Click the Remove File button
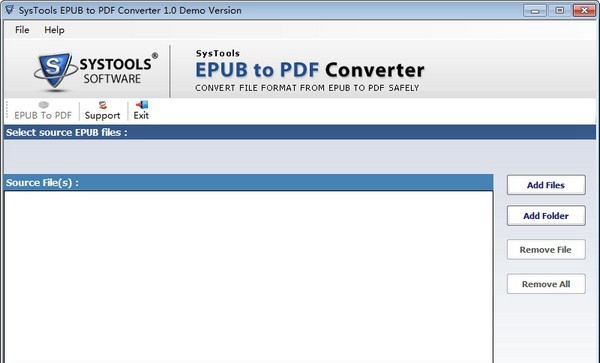Image resolution: width=600 pixels, height=363 pixels. tap(546, 250)
